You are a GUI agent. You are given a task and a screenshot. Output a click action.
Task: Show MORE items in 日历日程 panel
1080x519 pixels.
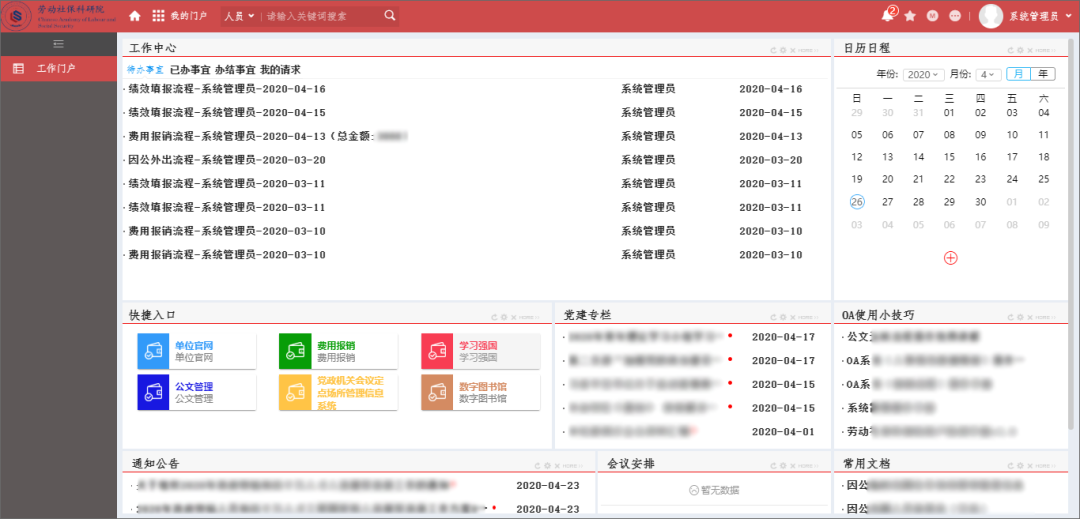click(x=1046, y=51)
